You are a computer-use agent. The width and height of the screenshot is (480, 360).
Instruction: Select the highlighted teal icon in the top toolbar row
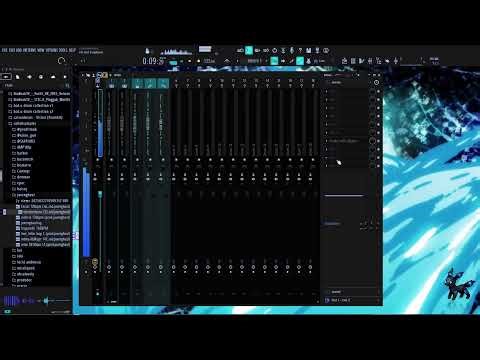tap(249, 50)
